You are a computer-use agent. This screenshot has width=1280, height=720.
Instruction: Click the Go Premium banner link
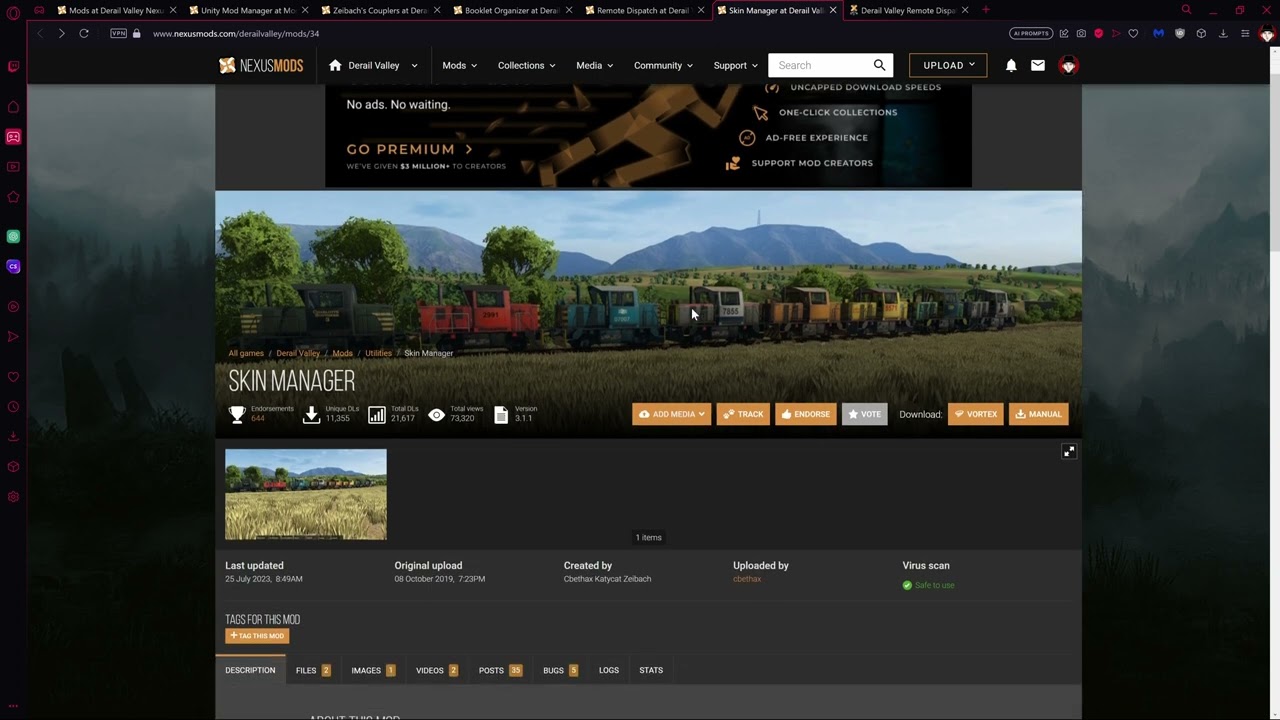(x=409, y=149)
